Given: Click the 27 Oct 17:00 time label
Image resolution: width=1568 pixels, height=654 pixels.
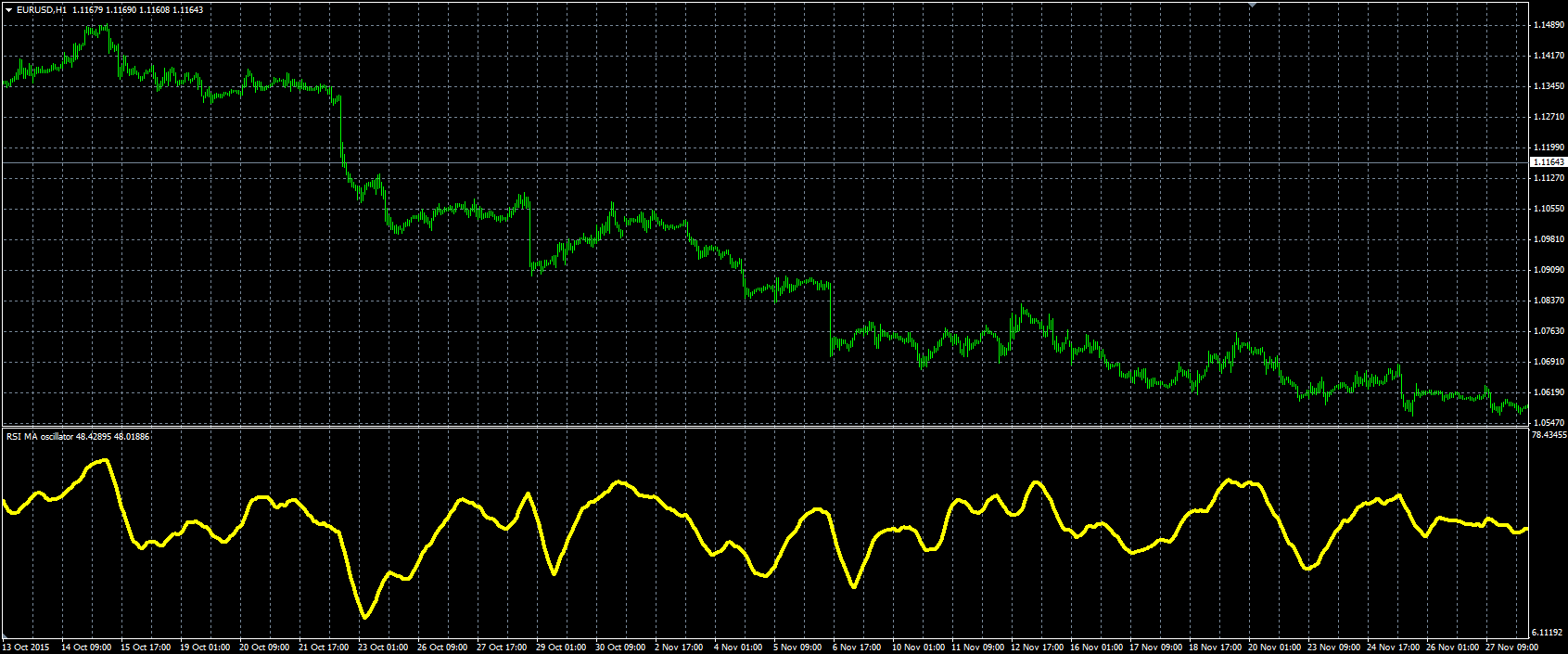Looking at the screenshot, I should tap(502, 648).
